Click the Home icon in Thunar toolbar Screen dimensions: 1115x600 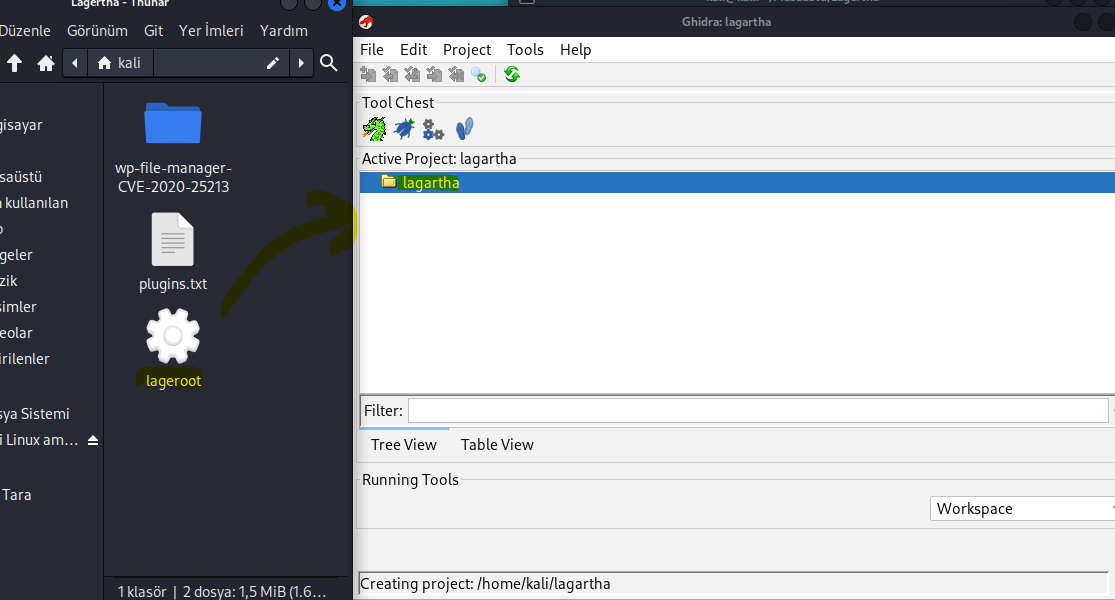pos(46,63)
